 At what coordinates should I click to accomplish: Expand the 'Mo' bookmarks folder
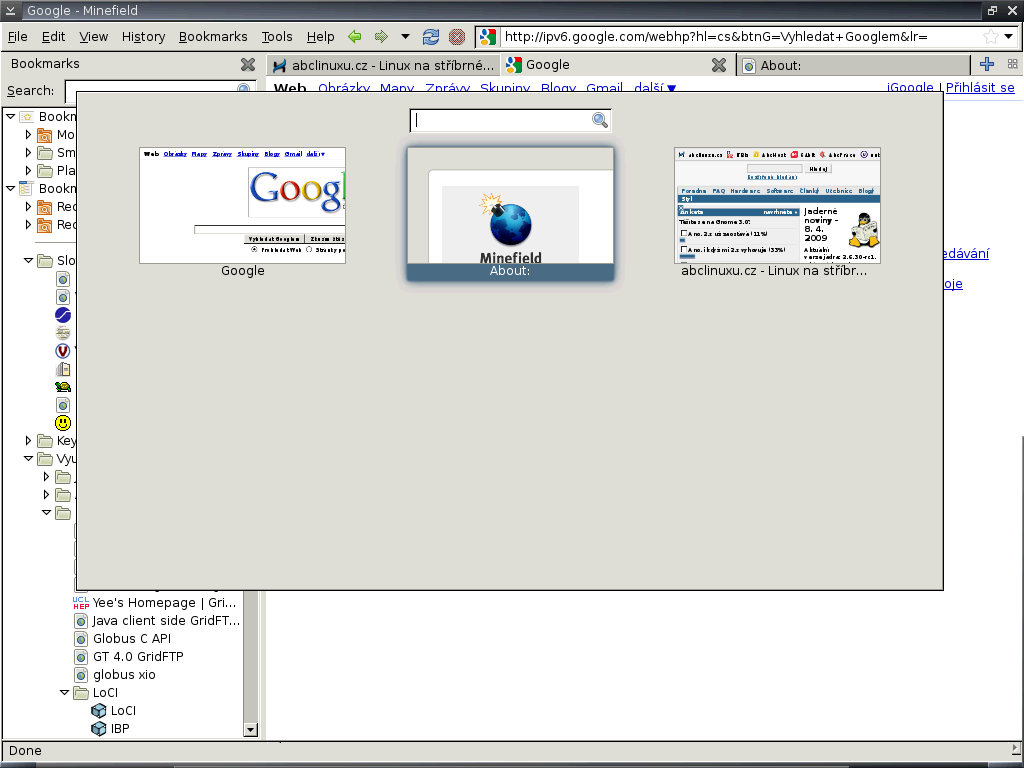28,135
